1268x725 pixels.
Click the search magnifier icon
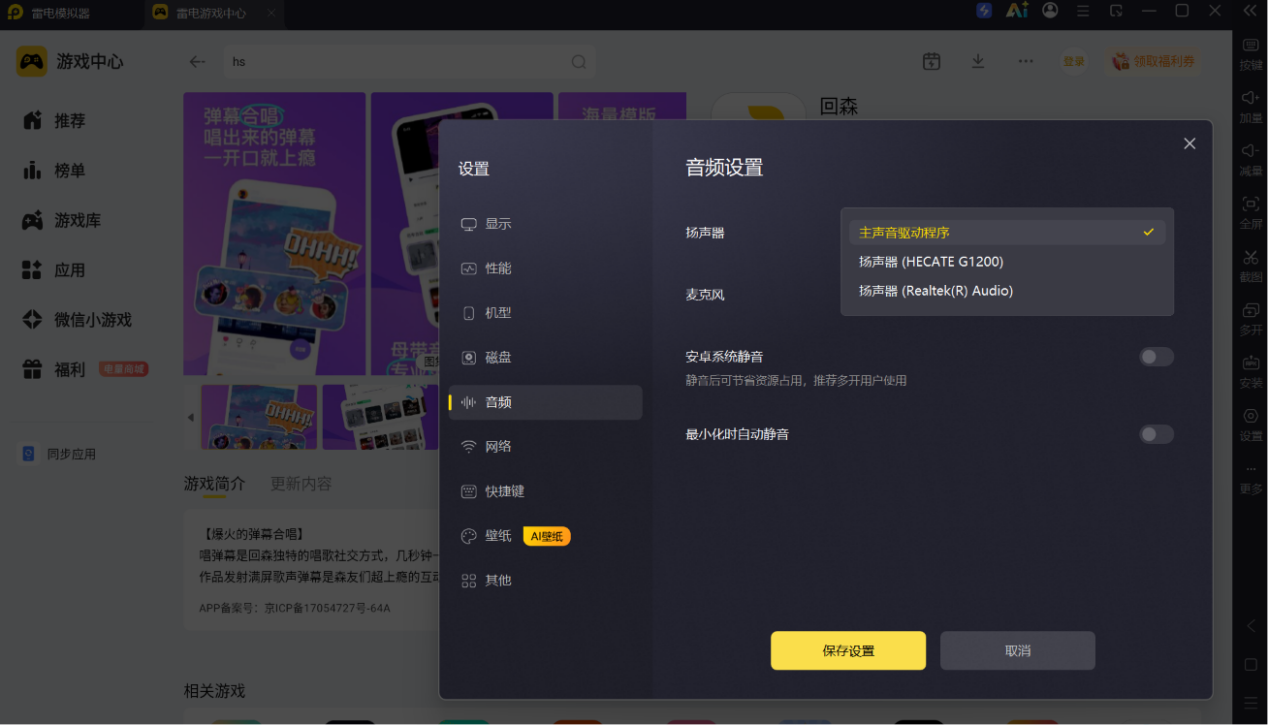click(579, 62)
